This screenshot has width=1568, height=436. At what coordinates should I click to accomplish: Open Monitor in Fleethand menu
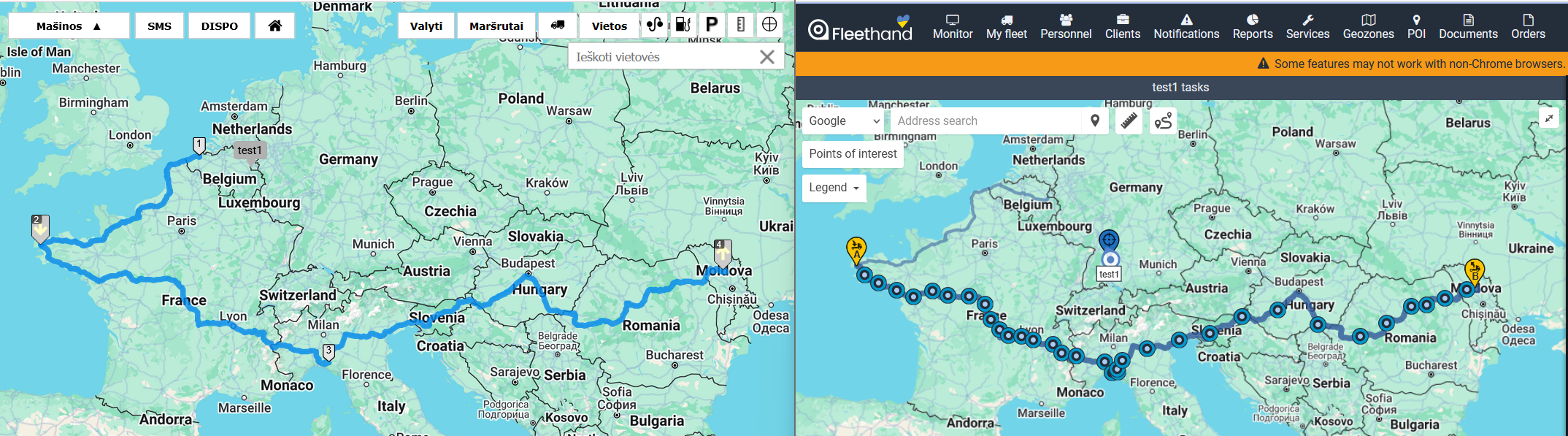953,27
